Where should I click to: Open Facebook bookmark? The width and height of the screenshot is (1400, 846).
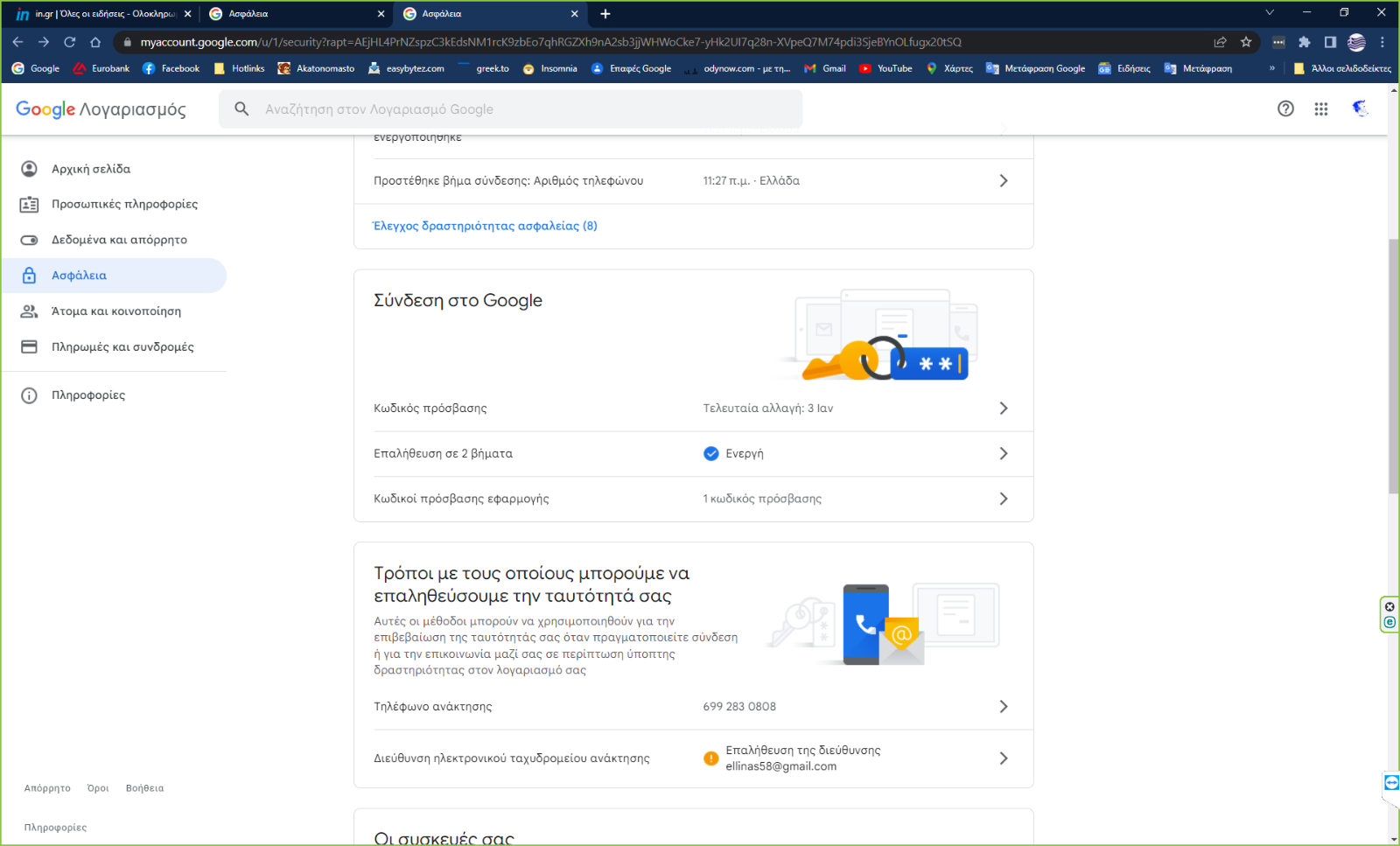point(171,68)
